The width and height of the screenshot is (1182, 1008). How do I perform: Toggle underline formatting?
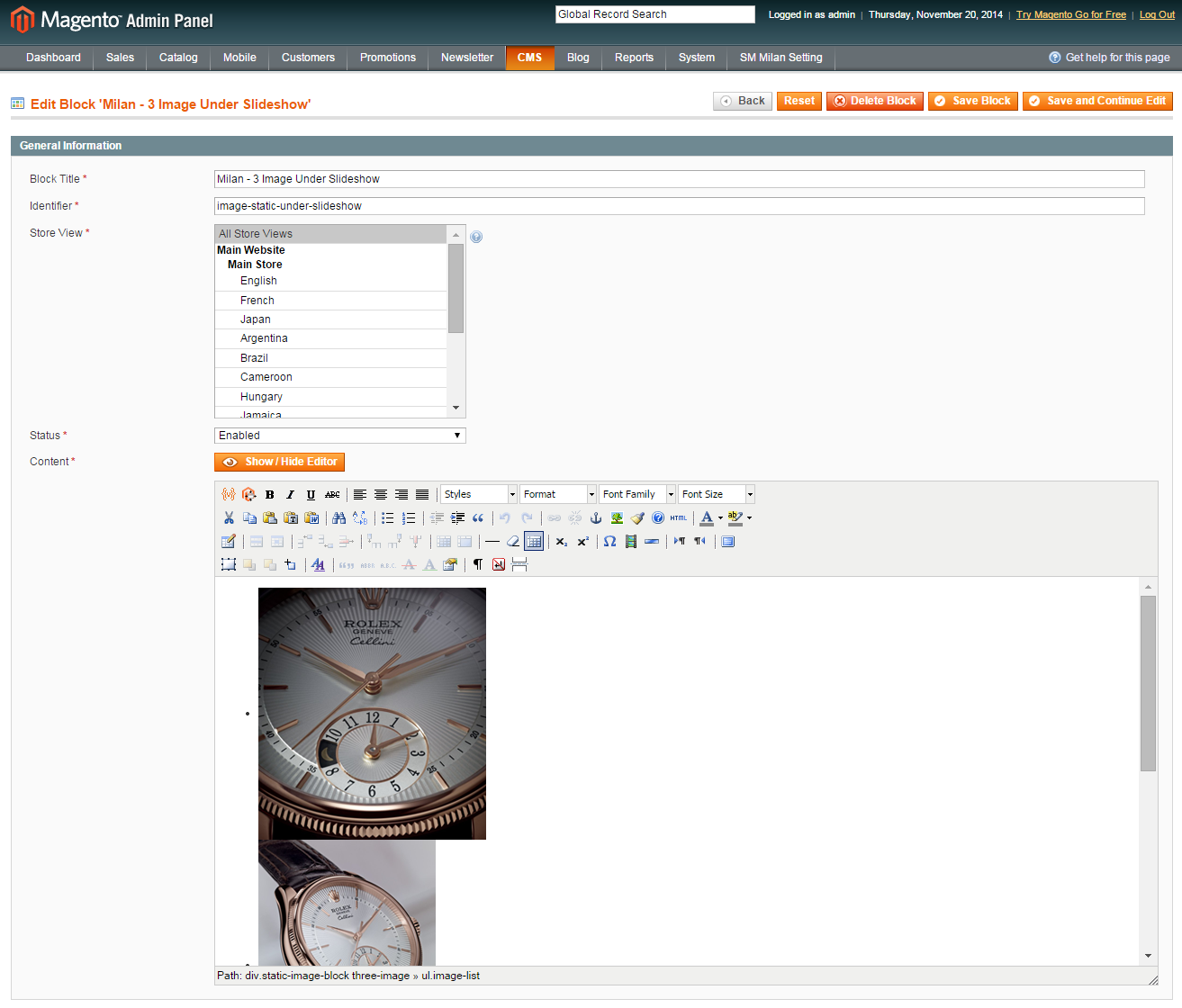coord(311,494)
